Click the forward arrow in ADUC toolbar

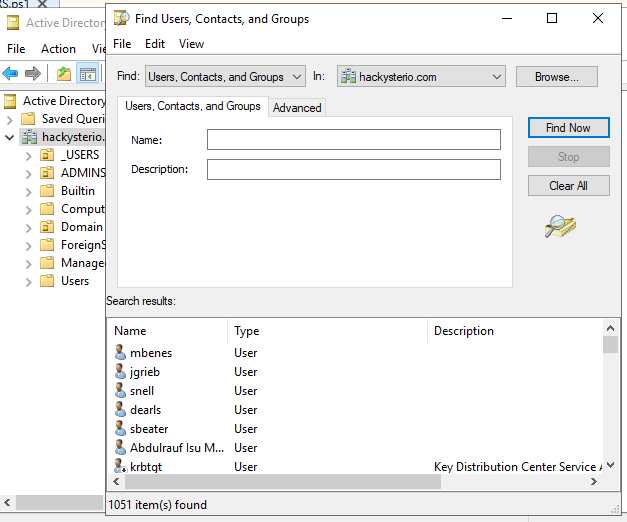(33, 74)
